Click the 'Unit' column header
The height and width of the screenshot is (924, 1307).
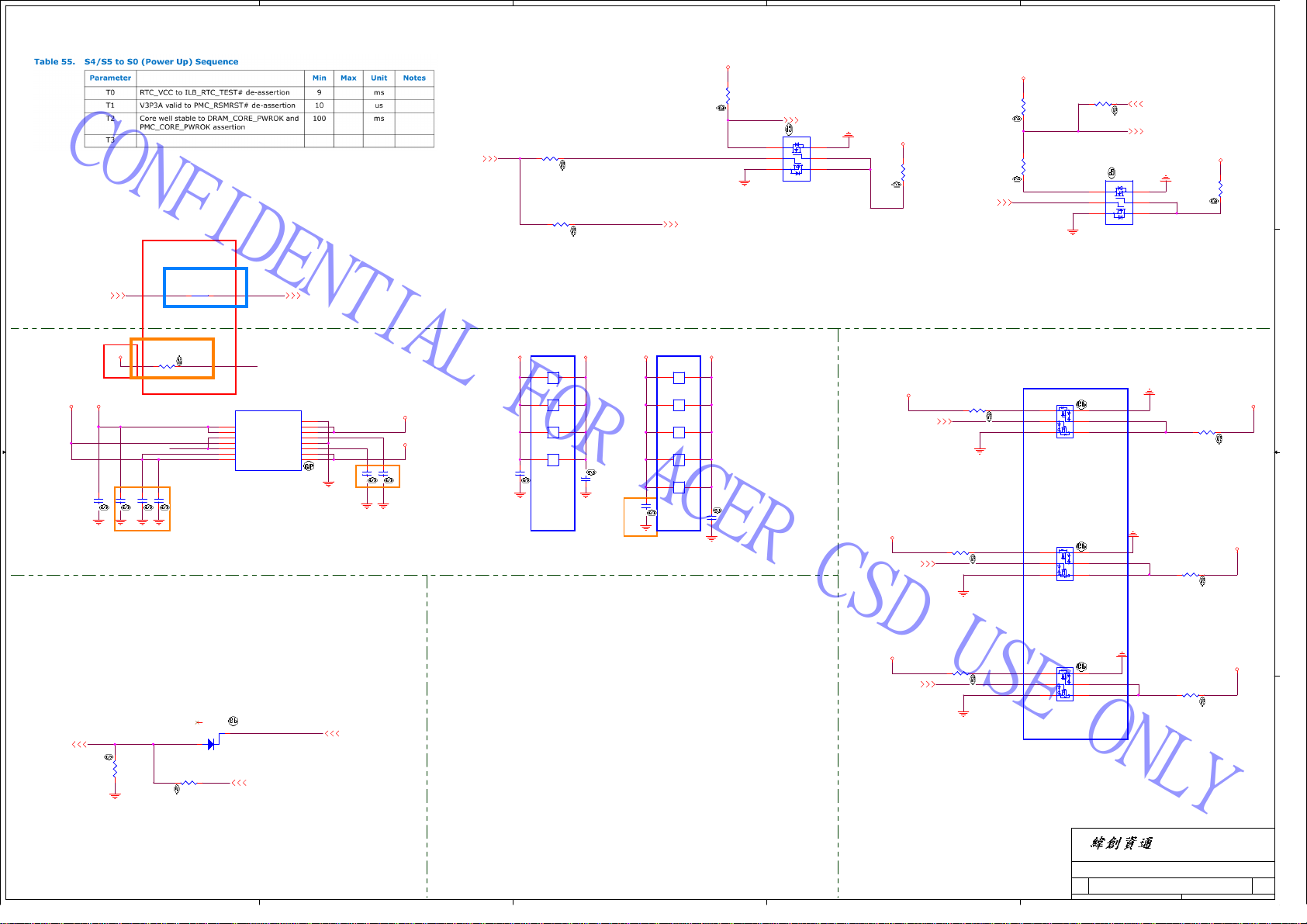click(x=379, y=78)
